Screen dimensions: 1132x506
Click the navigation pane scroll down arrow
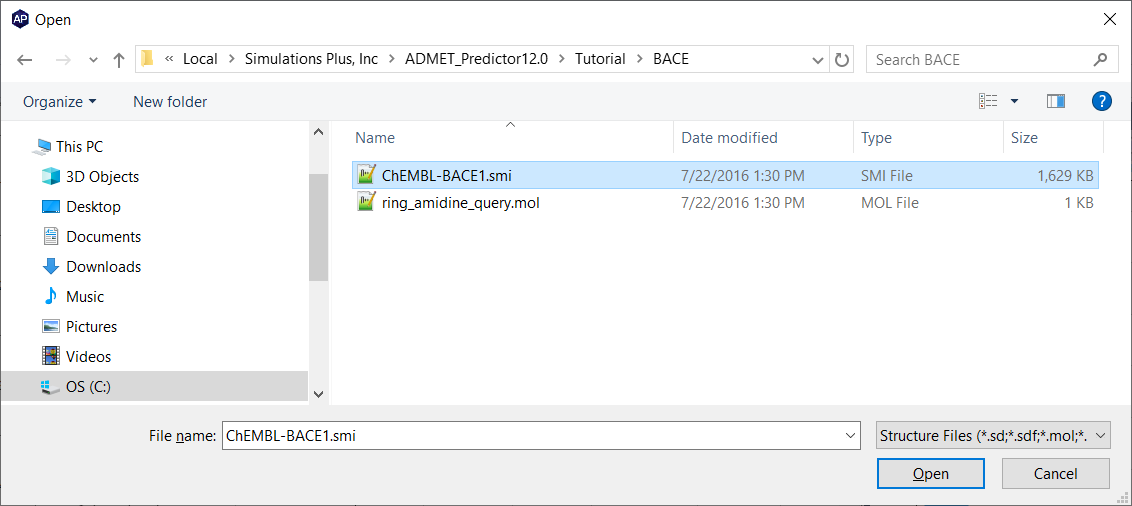(x=318, y=393)
